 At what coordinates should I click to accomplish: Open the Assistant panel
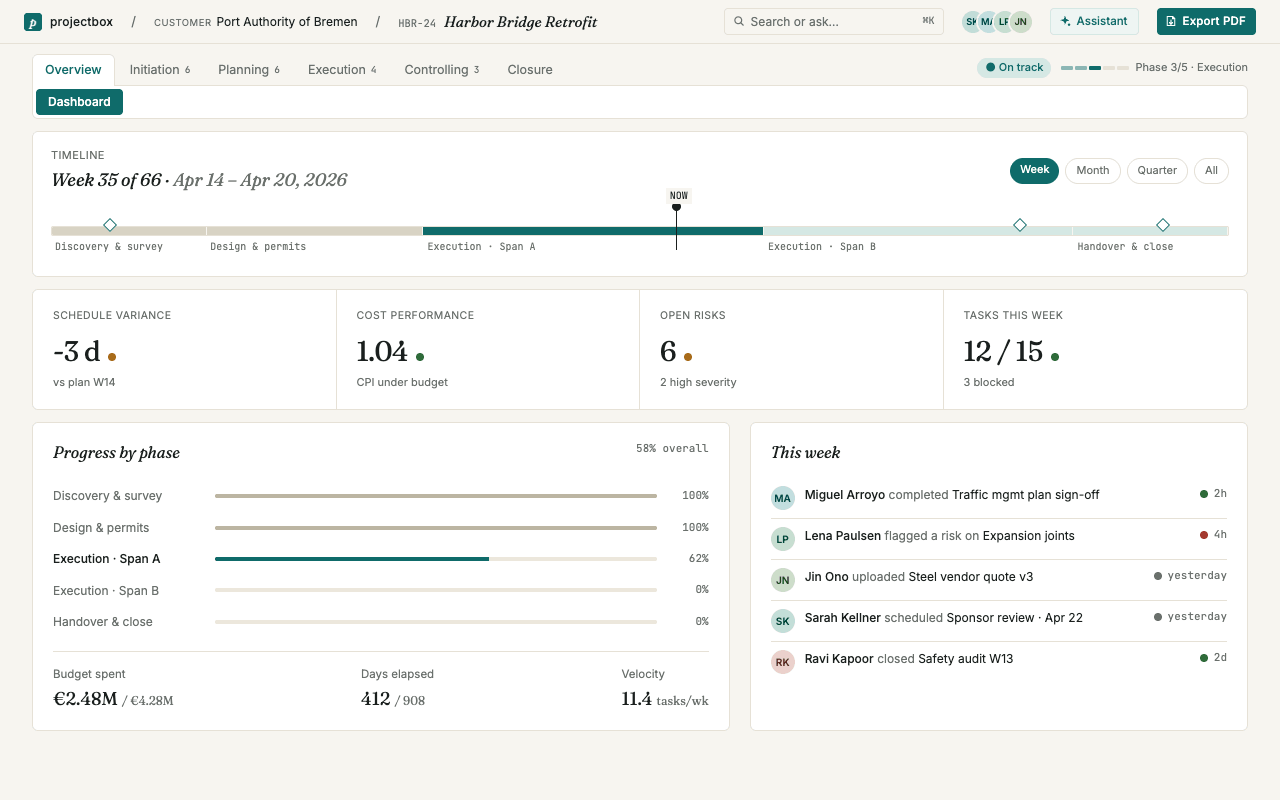1094,21
